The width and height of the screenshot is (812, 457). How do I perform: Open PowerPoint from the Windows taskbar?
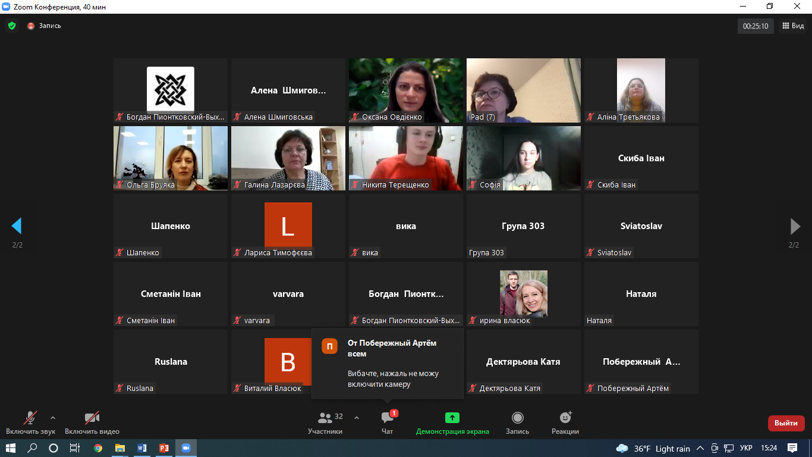pos(164,448)
